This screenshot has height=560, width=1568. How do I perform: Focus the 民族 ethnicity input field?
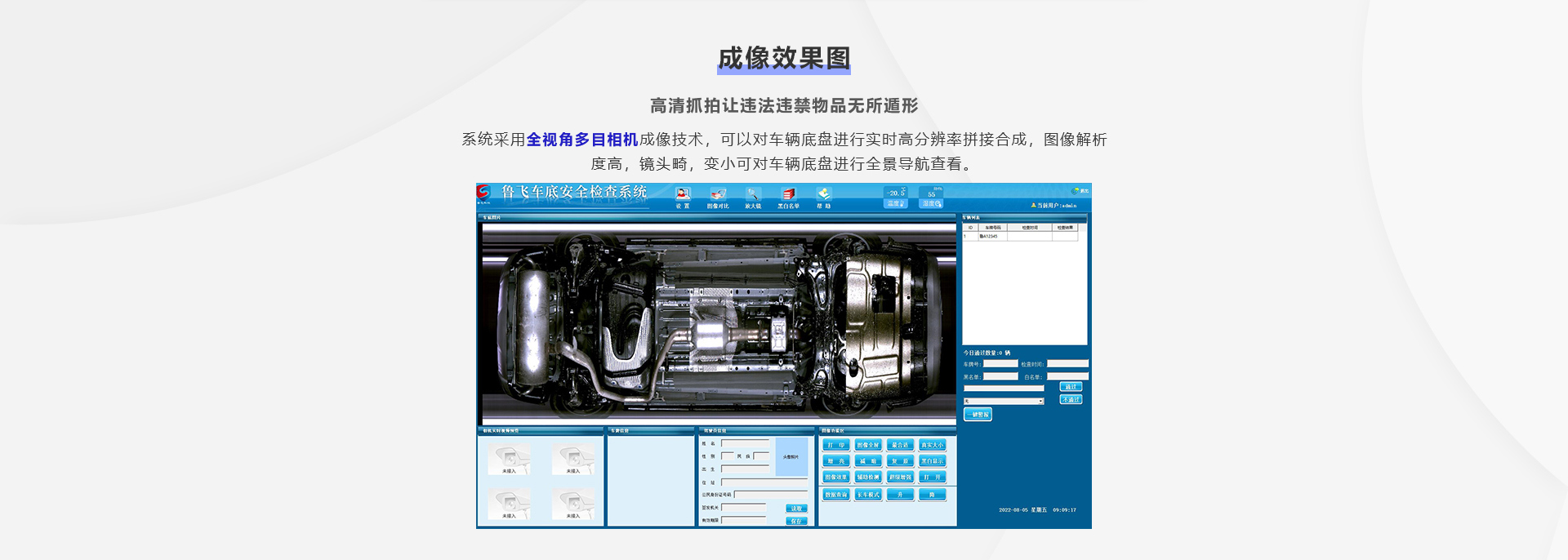tap(761, 456)
